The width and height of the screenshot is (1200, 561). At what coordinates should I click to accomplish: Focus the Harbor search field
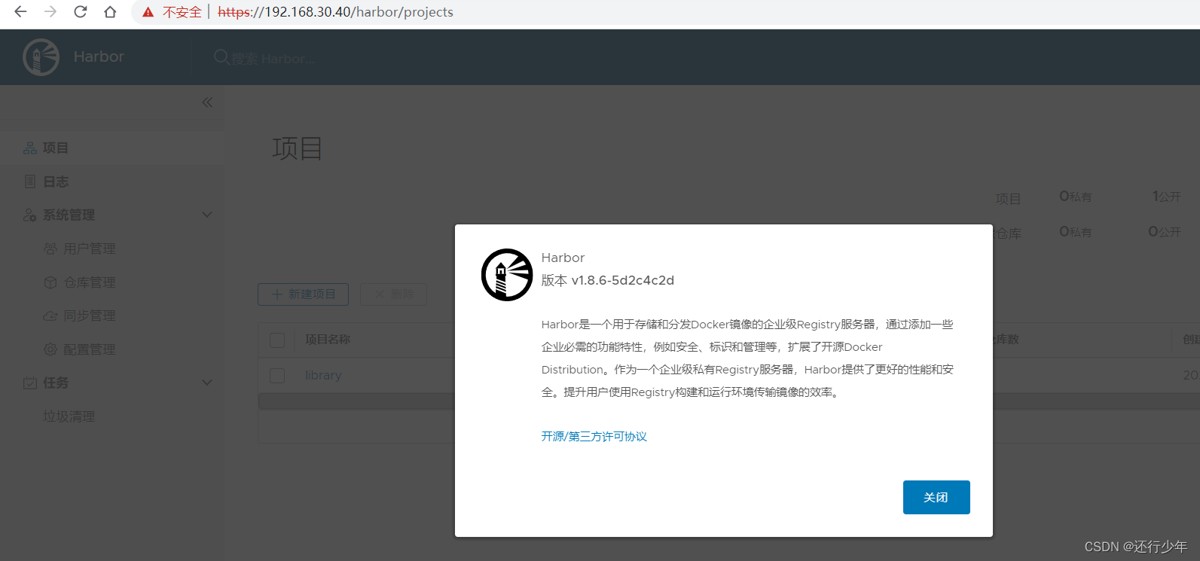275,58
